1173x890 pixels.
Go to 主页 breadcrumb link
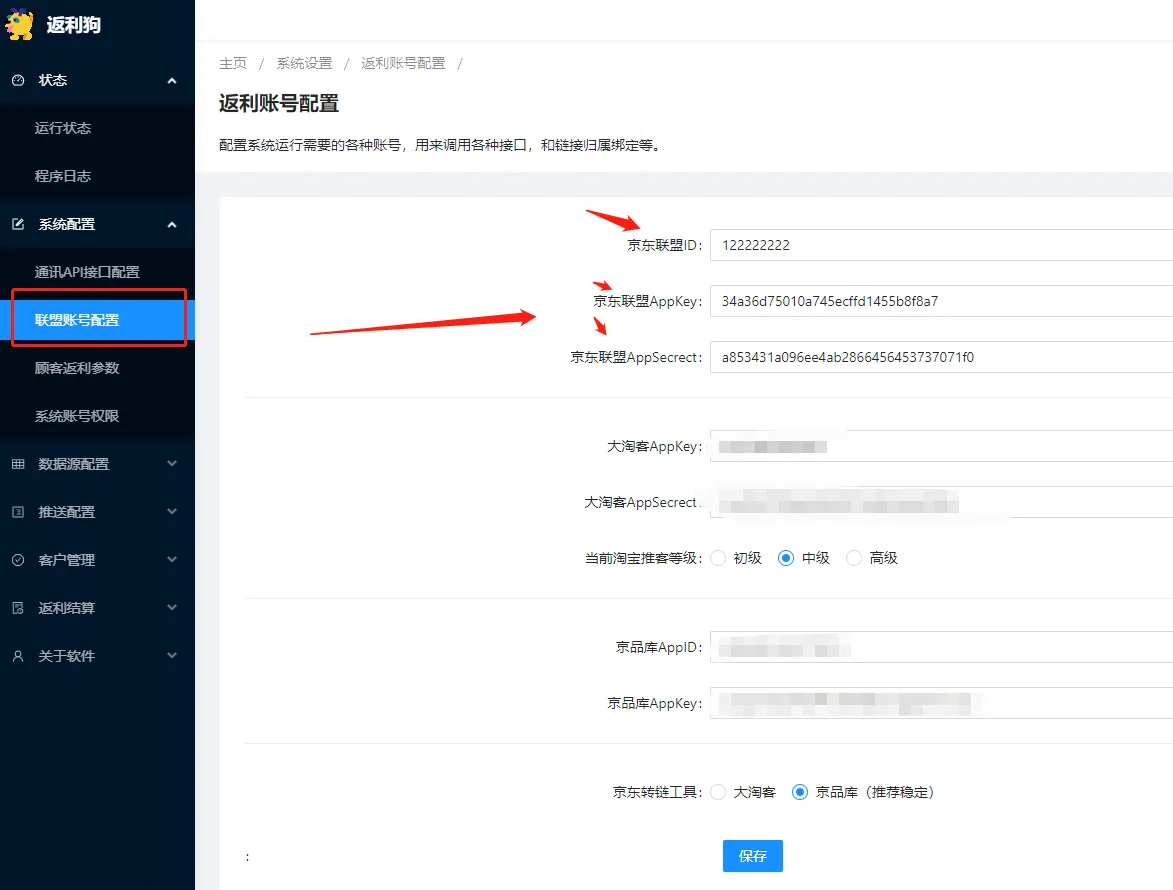(x=233, y=63)
